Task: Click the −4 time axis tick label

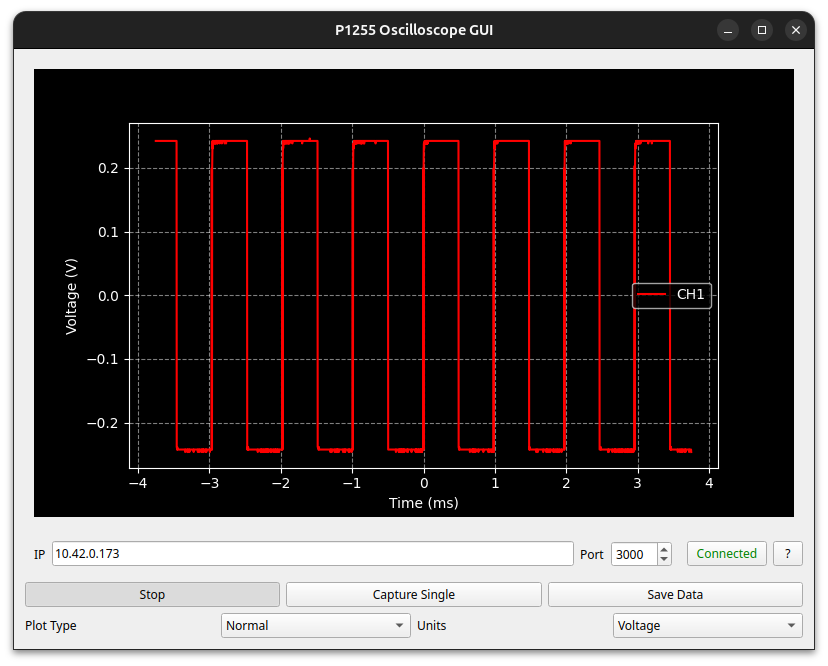Action: [138, 483]
